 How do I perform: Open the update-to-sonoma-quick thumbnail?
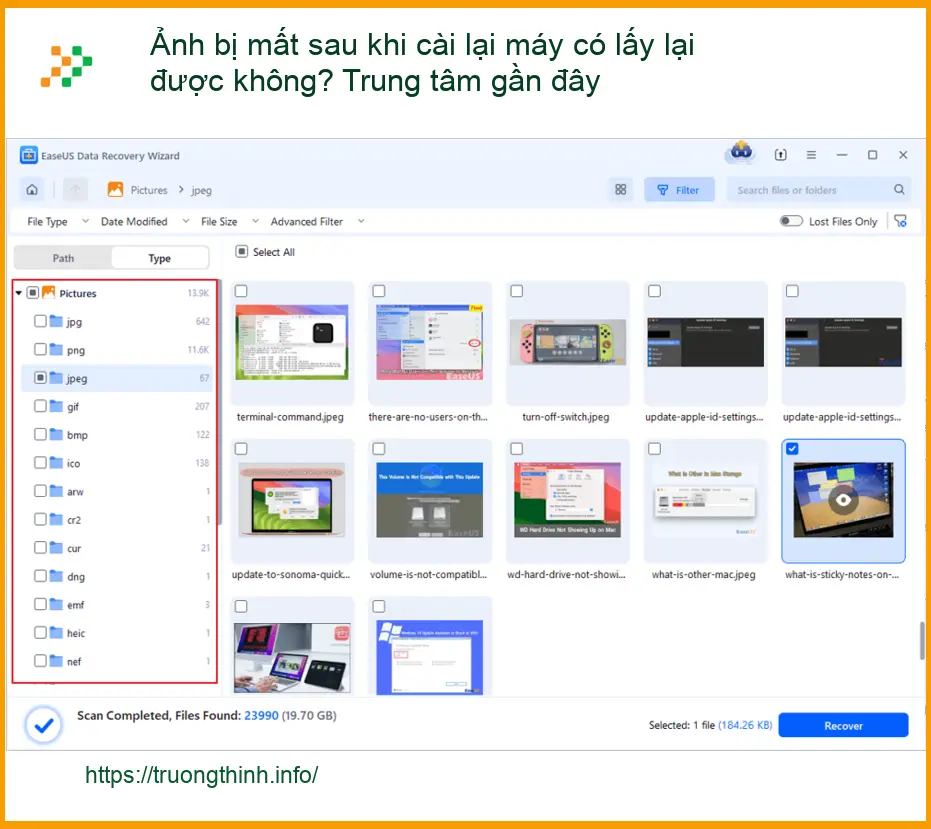pos(292,500)
